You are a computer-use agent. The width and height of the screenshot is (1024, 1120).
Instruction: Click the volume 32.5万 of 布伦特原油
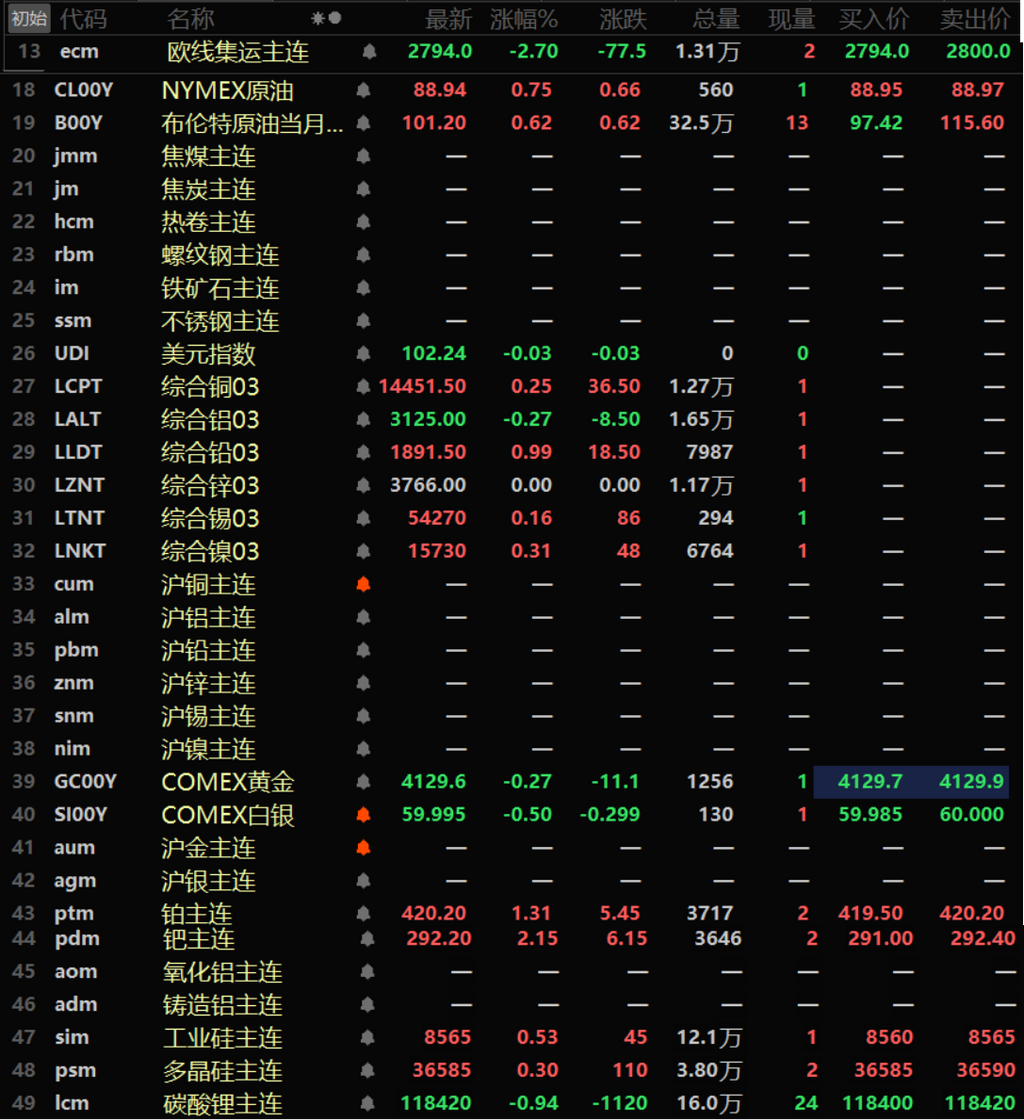(701, 124)
